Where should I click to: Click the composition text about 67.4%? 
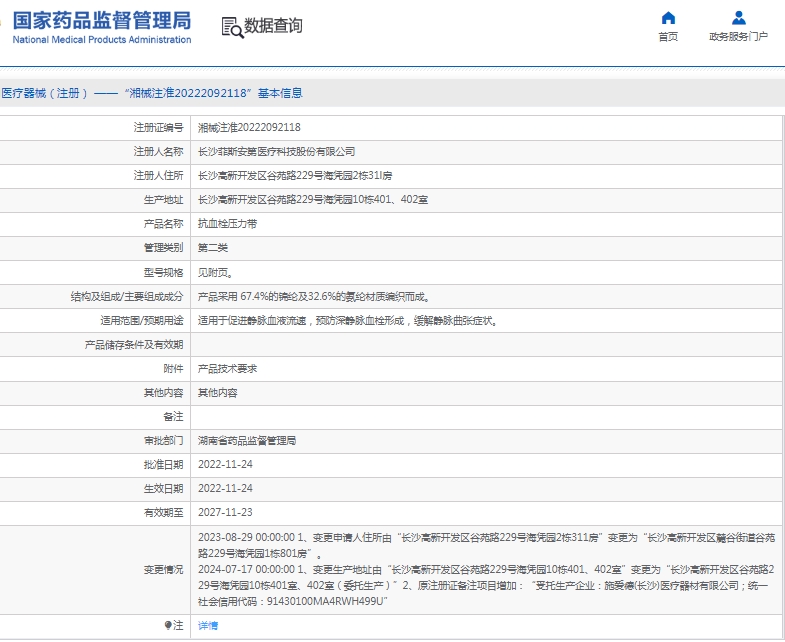(314, 296)
